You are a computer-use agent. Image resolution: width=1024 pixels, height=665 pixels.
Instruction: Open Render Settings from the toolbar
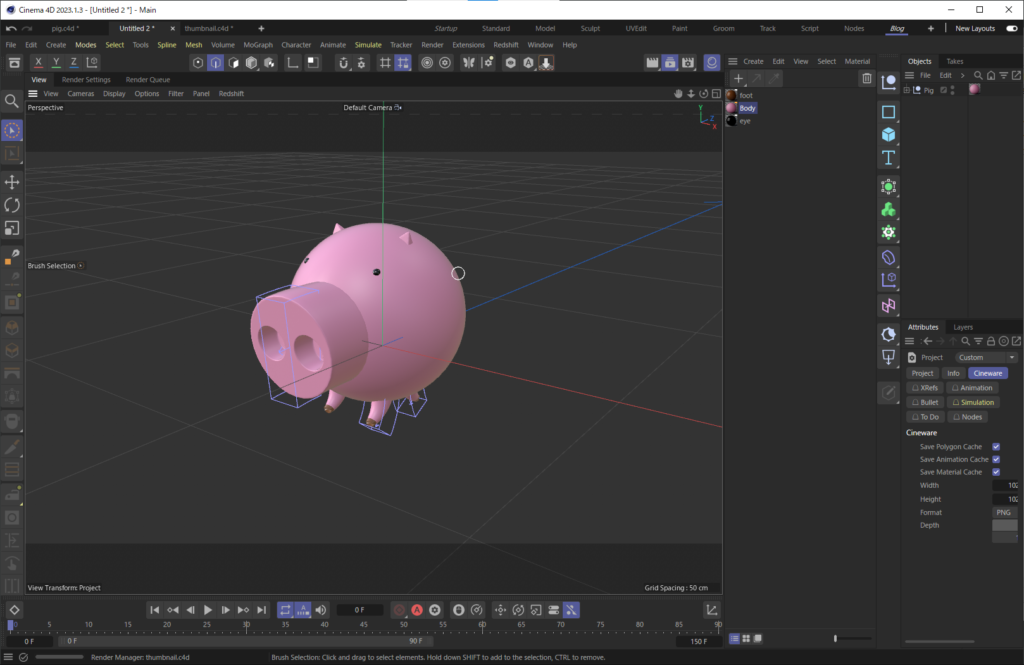(688, 62)
